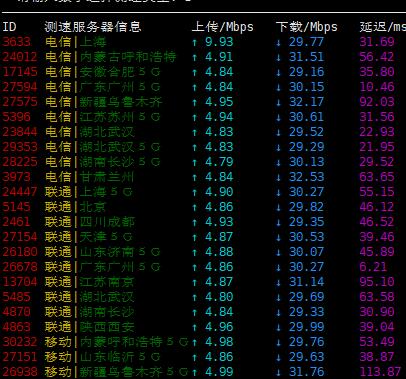Click the upload value 4.95

coord(219,102)
